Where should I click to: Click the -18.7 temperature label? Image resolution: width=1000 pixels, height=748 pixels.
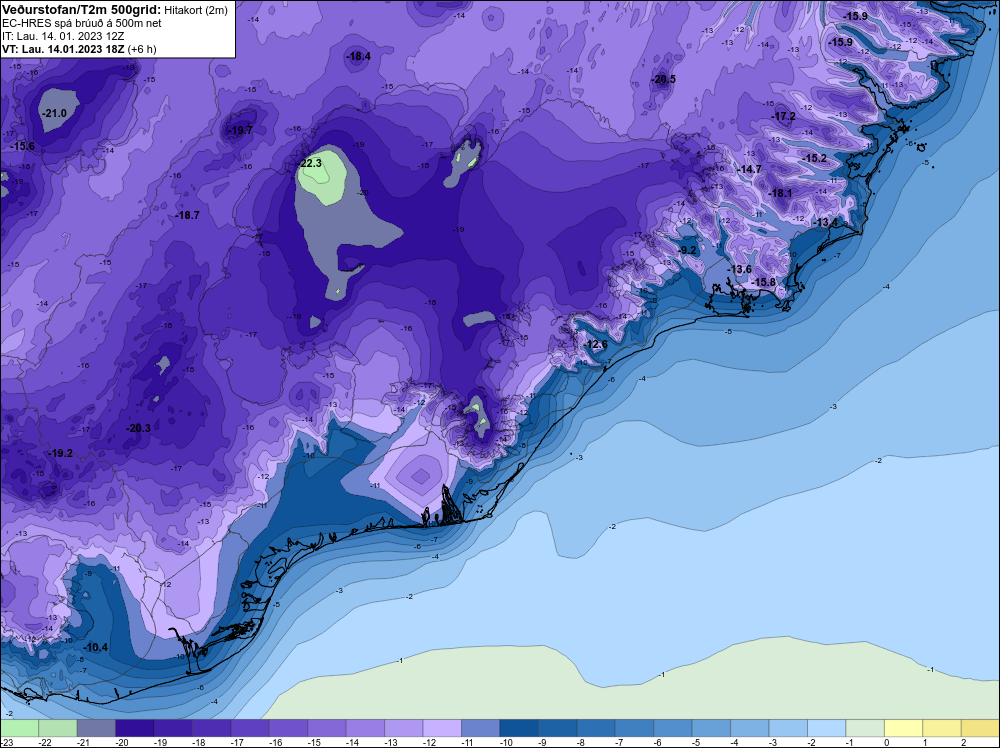tap(188, 216)
